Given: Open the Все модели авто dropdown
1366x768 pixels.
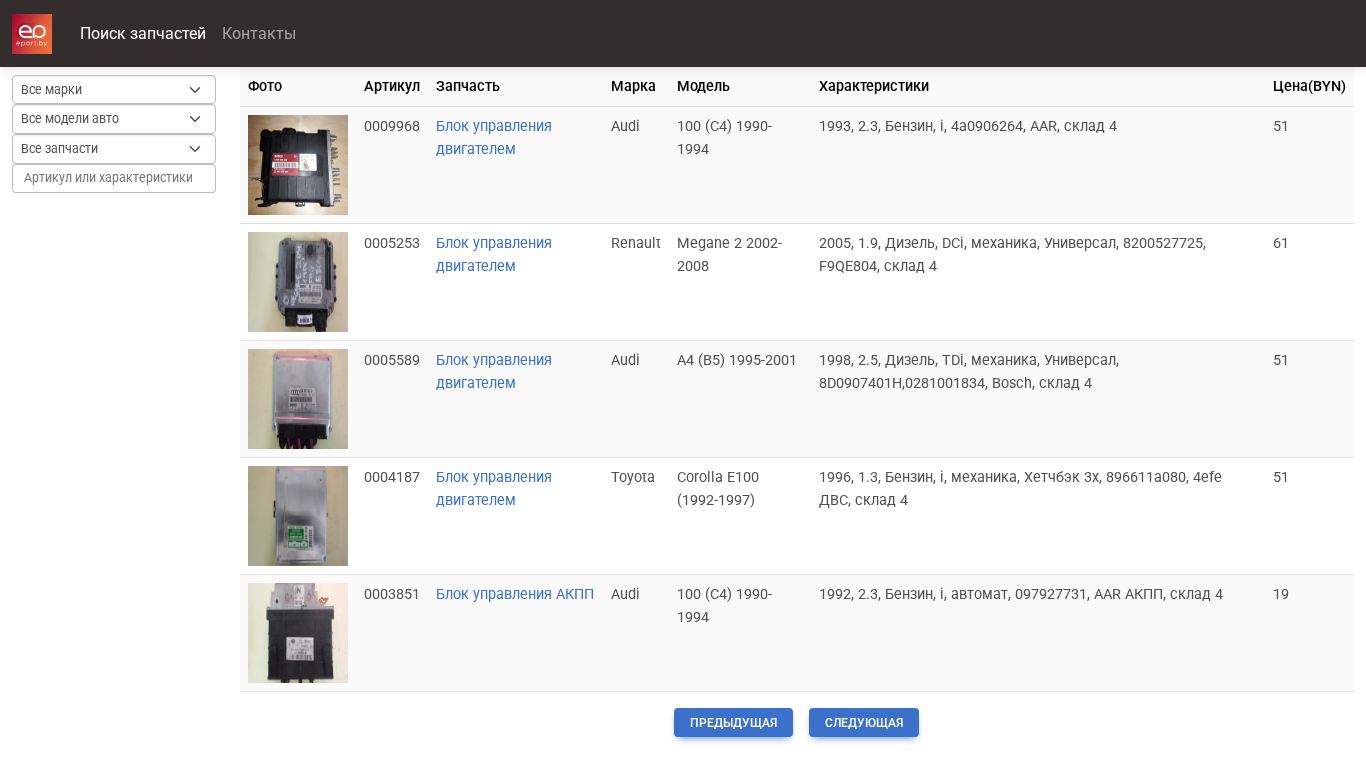Looking at the screenshot, I should [x=114, y=119].
